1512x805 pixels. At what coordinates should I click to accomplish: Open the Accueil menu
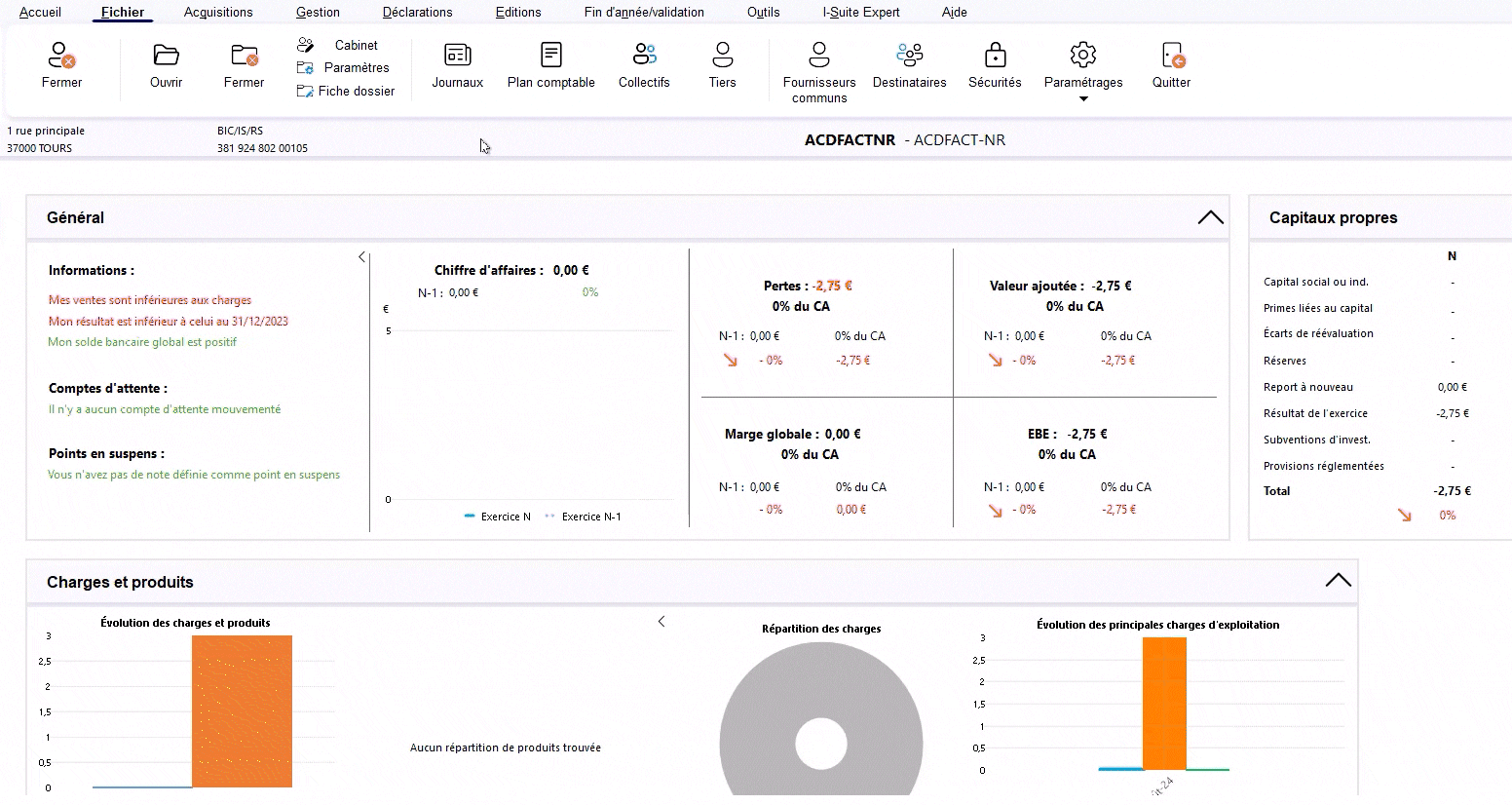coord(40,12)
